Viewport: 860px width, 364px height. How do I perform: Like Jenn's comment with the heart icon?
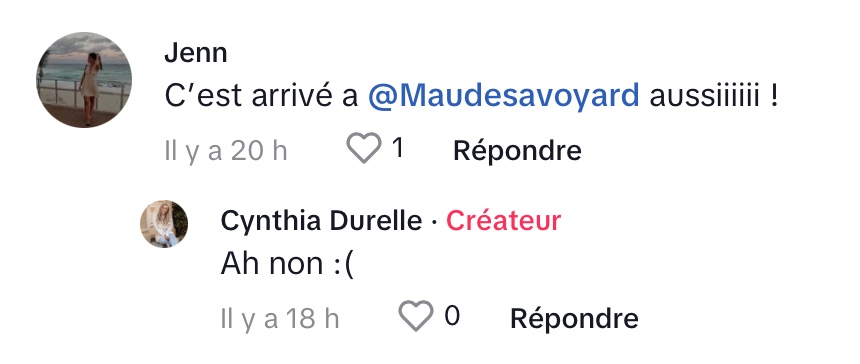coord(364,148)
